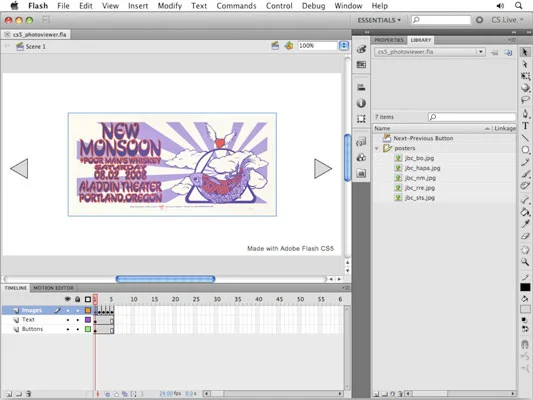Select jbc_hapa.jpg in the library

tap(422, 168)
